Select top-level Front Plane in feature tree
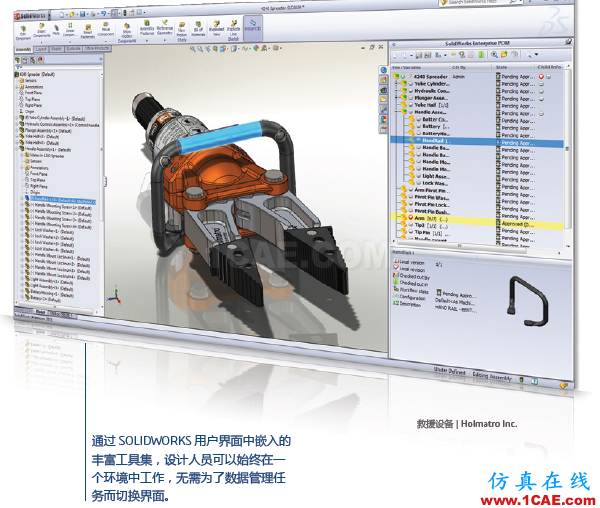Screen dimensions: 600x508 (x=31, y=93)
